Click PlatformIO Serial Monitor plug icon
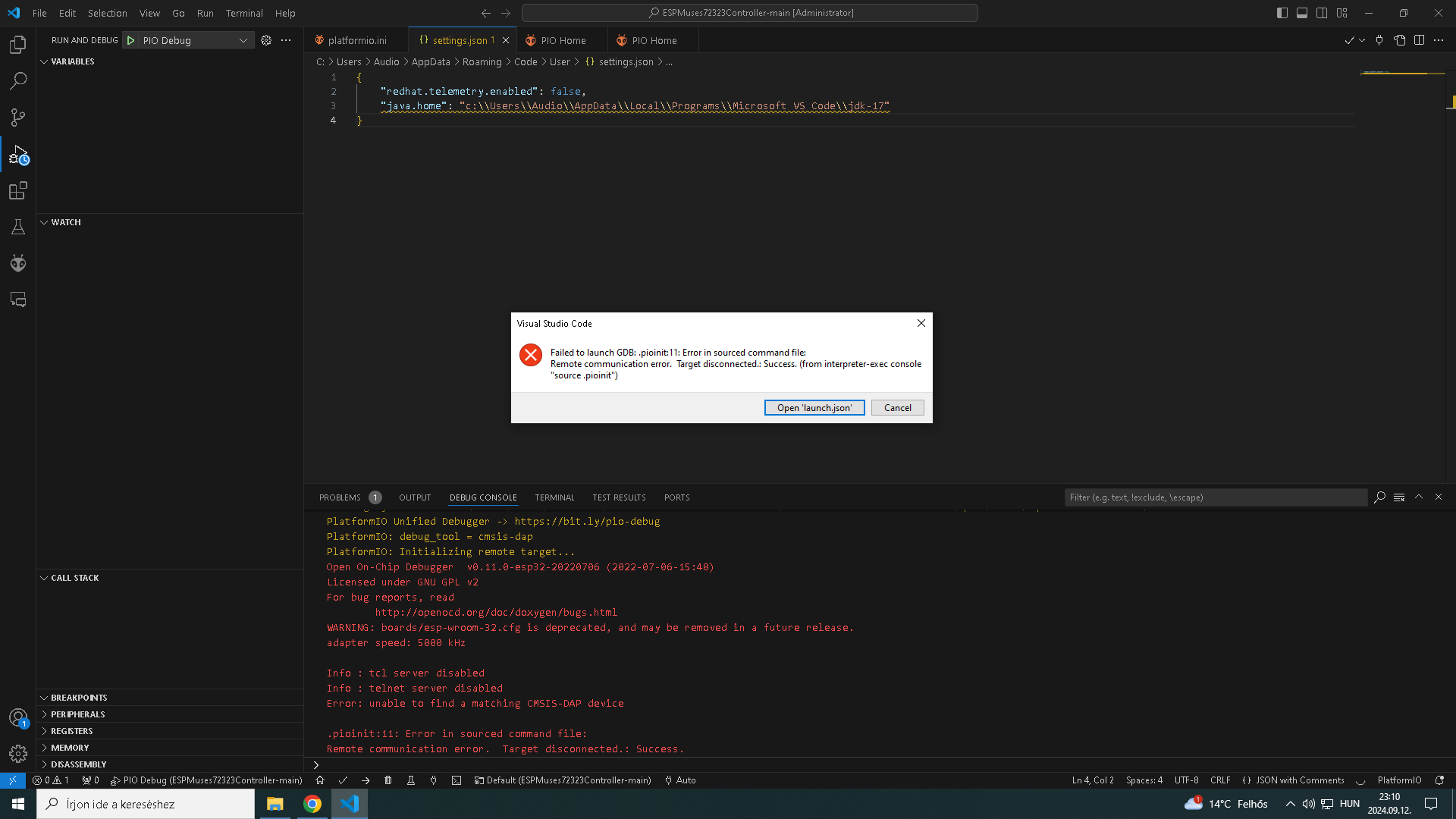 pyautogui.click(x=434, y=780)
